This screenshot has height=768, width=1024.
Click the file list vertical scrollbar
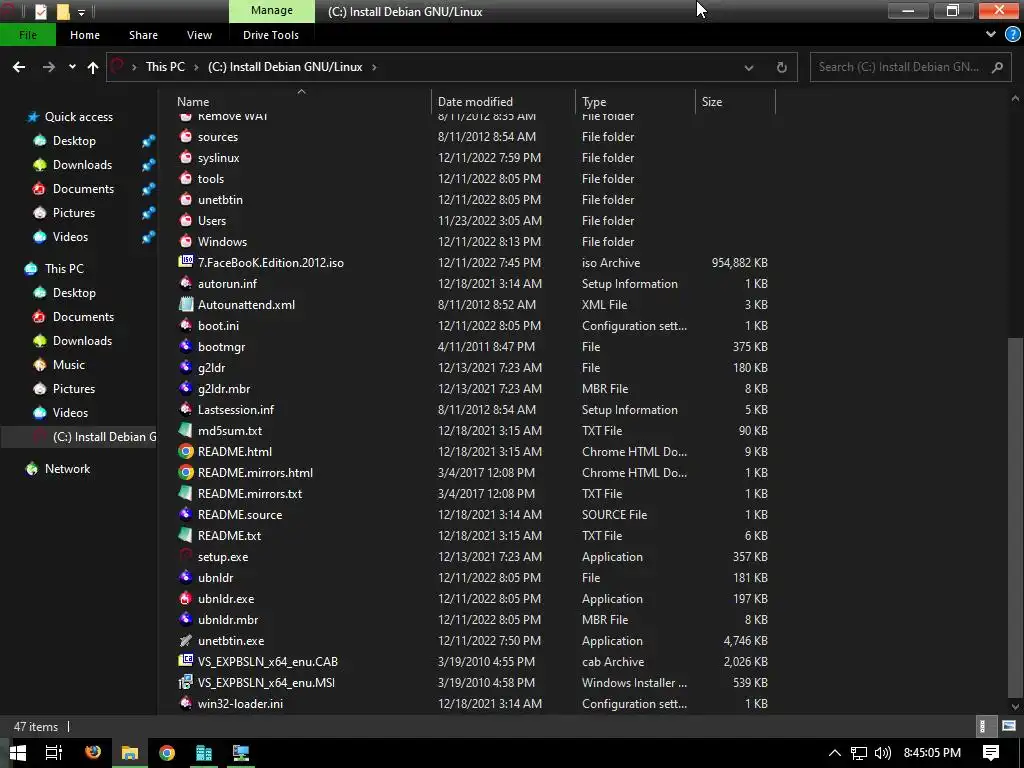coord(1014,519)
